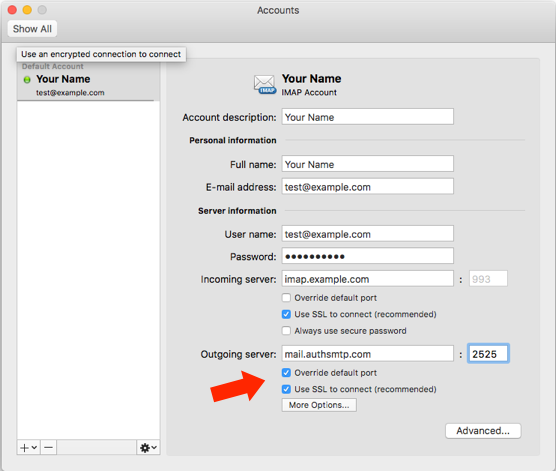The width and height of the screenshot is (556, 471).
Task: Enable Always use secure password checkbox
Action: coord(286,331)
